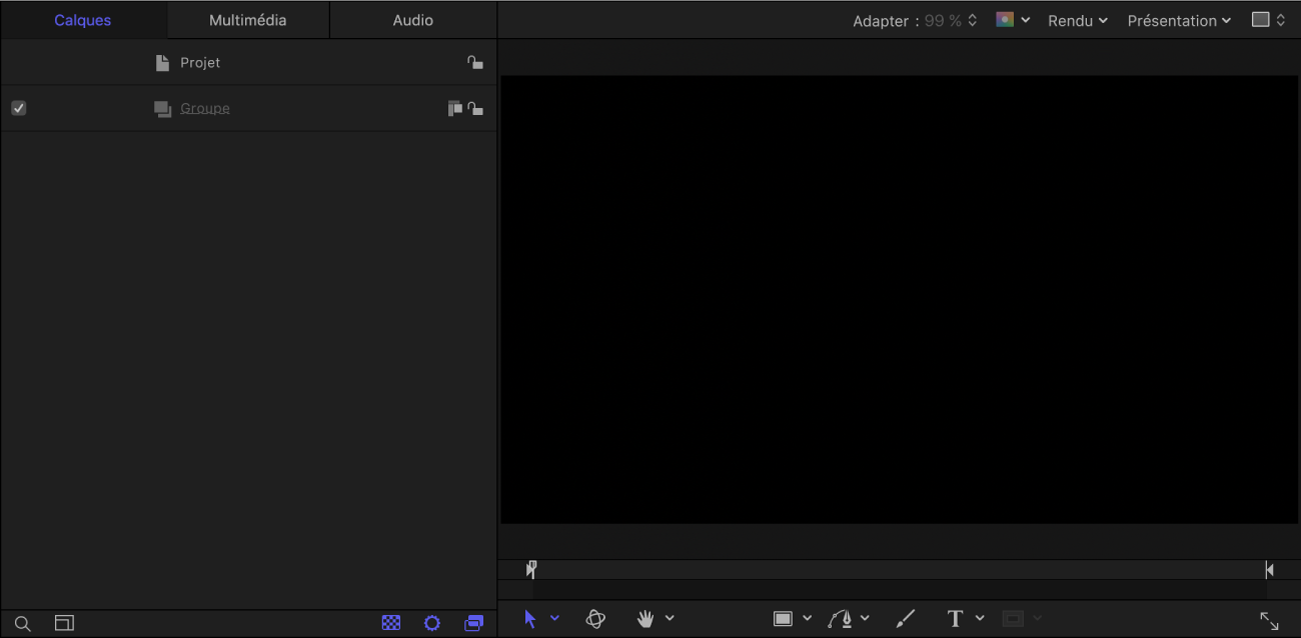Select the Text tool
Viewport: 1301px width, 638px height.
point(955,619)
